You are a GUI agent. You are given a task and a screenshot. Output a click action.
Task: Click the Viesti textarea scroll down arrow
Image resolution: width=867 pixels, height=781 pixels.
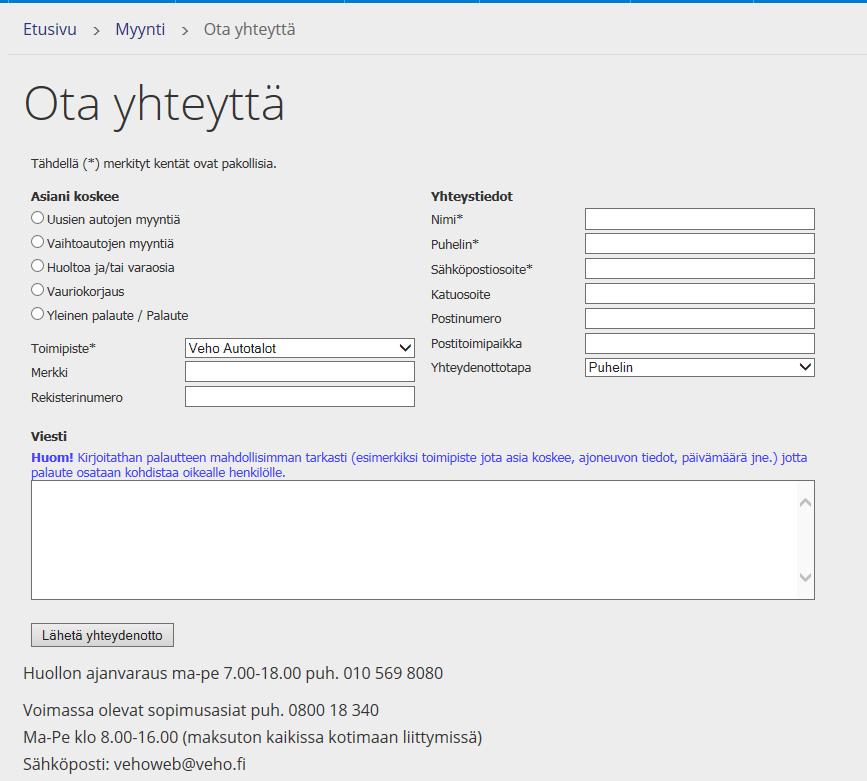806,577
